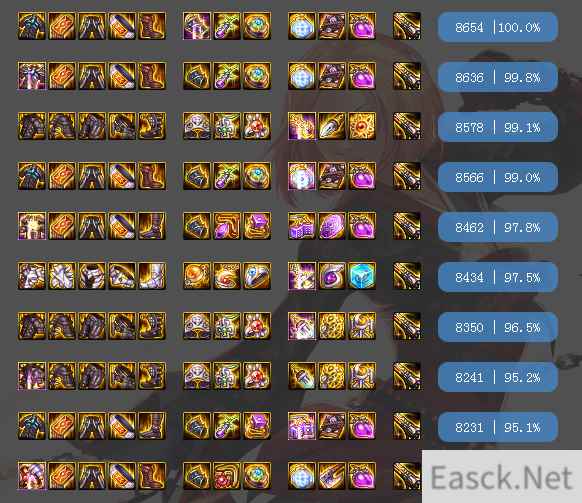582x503 pixels.
Task: Click the 8654 | 100.0% score button
Action: (498, 27)
